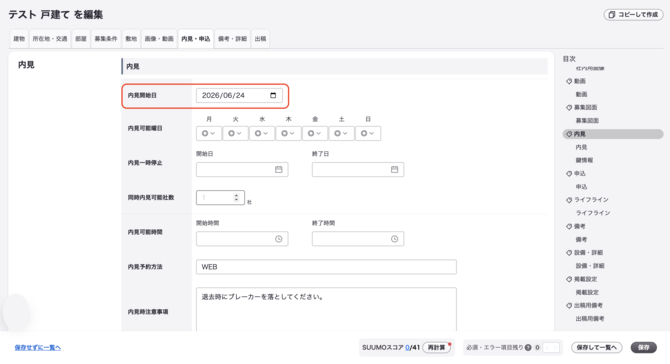Click tag icon of 備考 heading in 目次
670x364 pixels.
569,226
